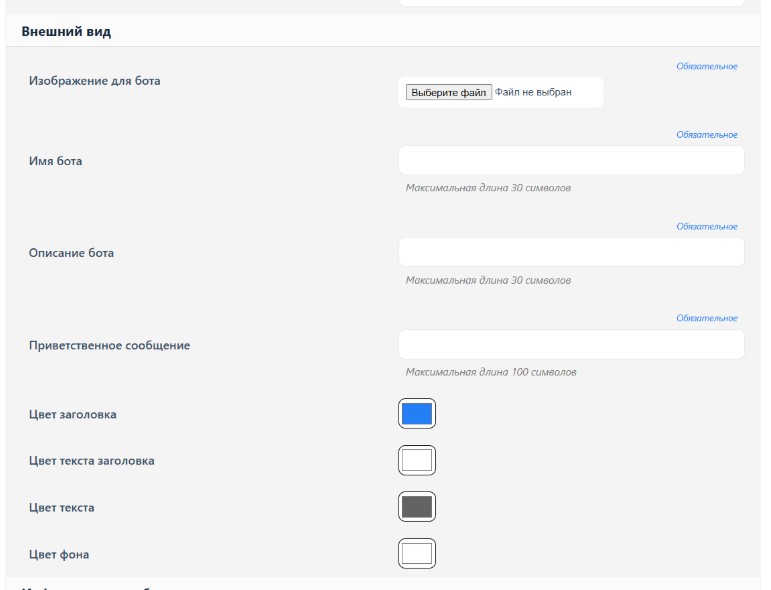Click the Приветственное сообщение label

tap(109, 345)
